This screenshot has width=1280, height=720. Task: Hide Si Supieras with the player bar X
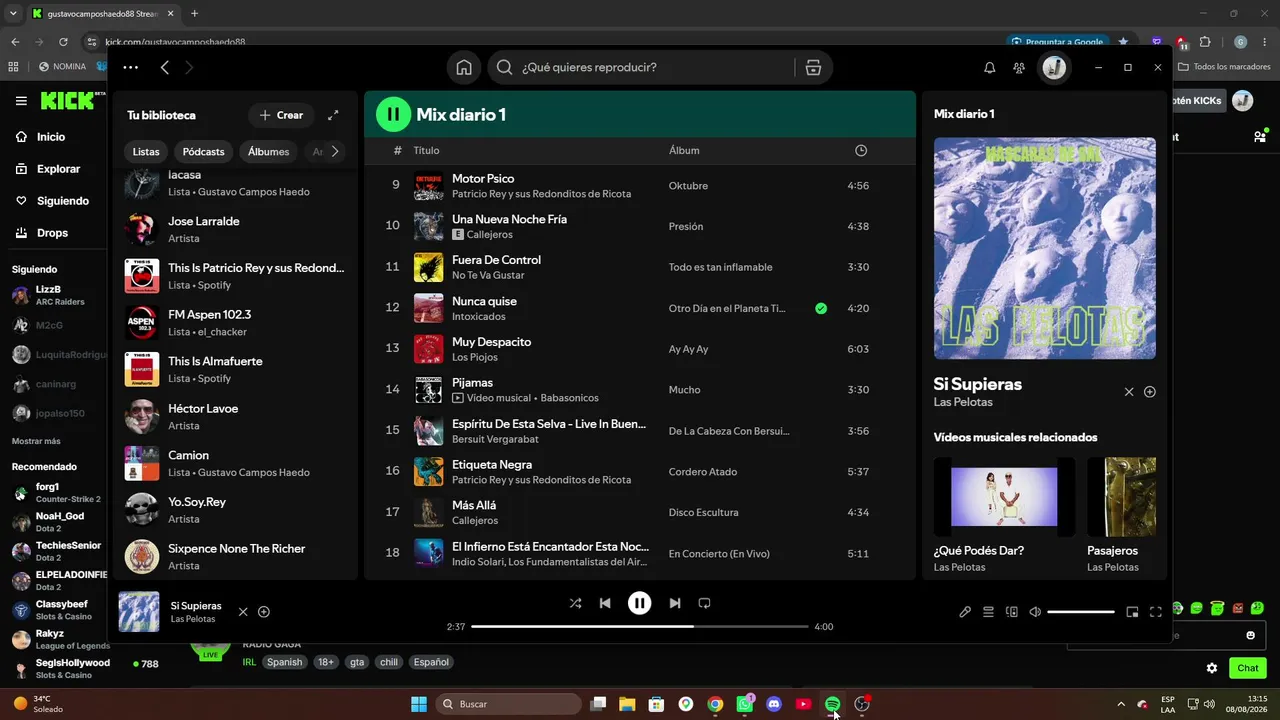243,612
